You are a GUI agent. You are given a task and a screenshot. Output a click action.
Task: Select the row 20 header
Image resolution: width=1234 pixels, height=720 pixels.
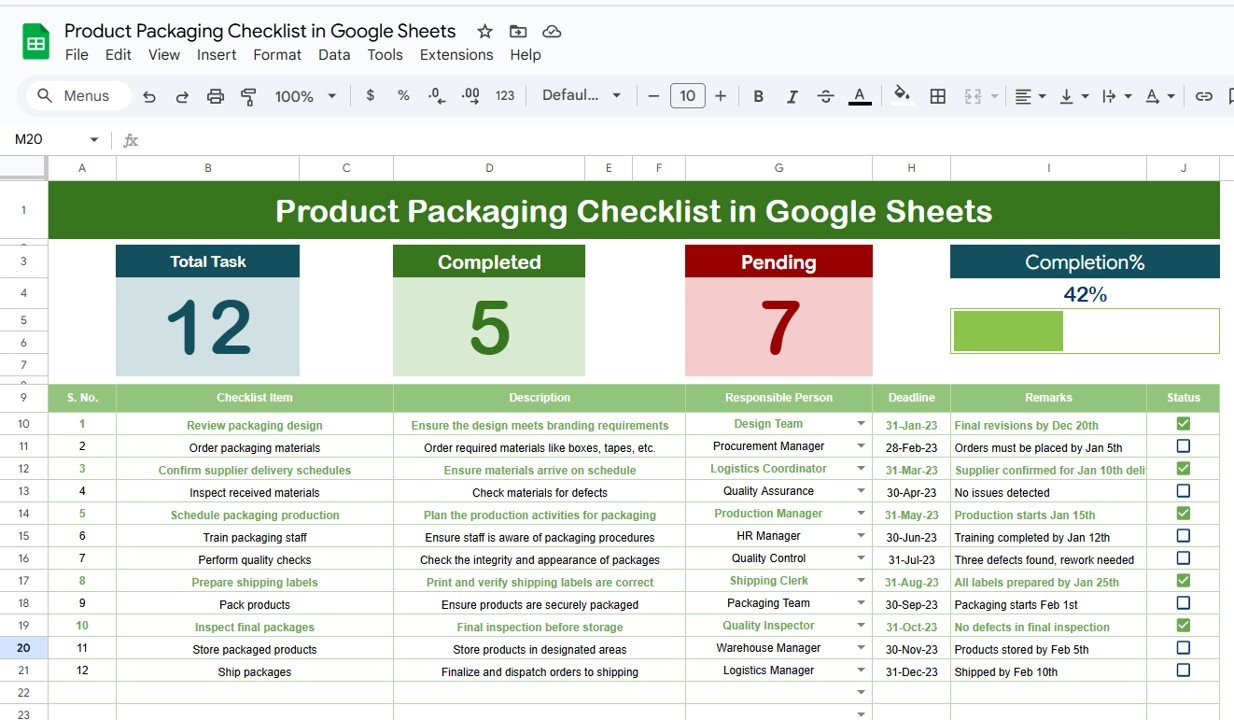coord(23,648)
